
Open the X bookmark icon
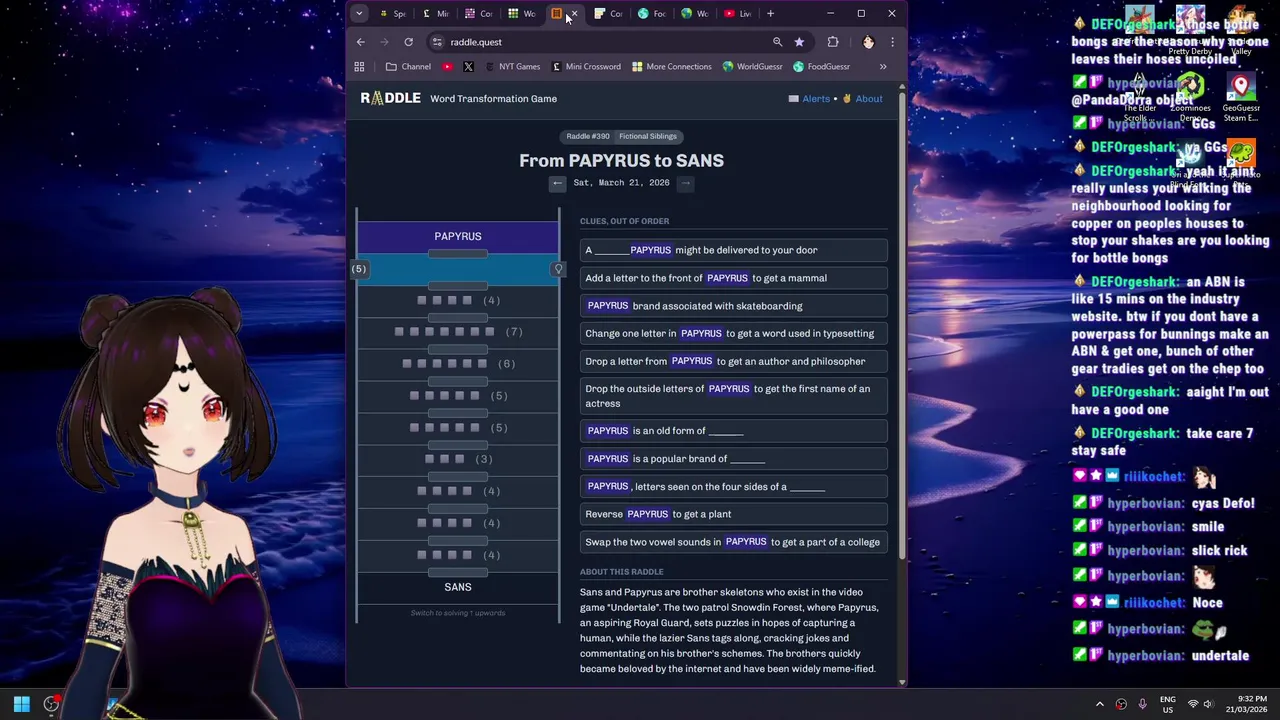coord(468,67)
